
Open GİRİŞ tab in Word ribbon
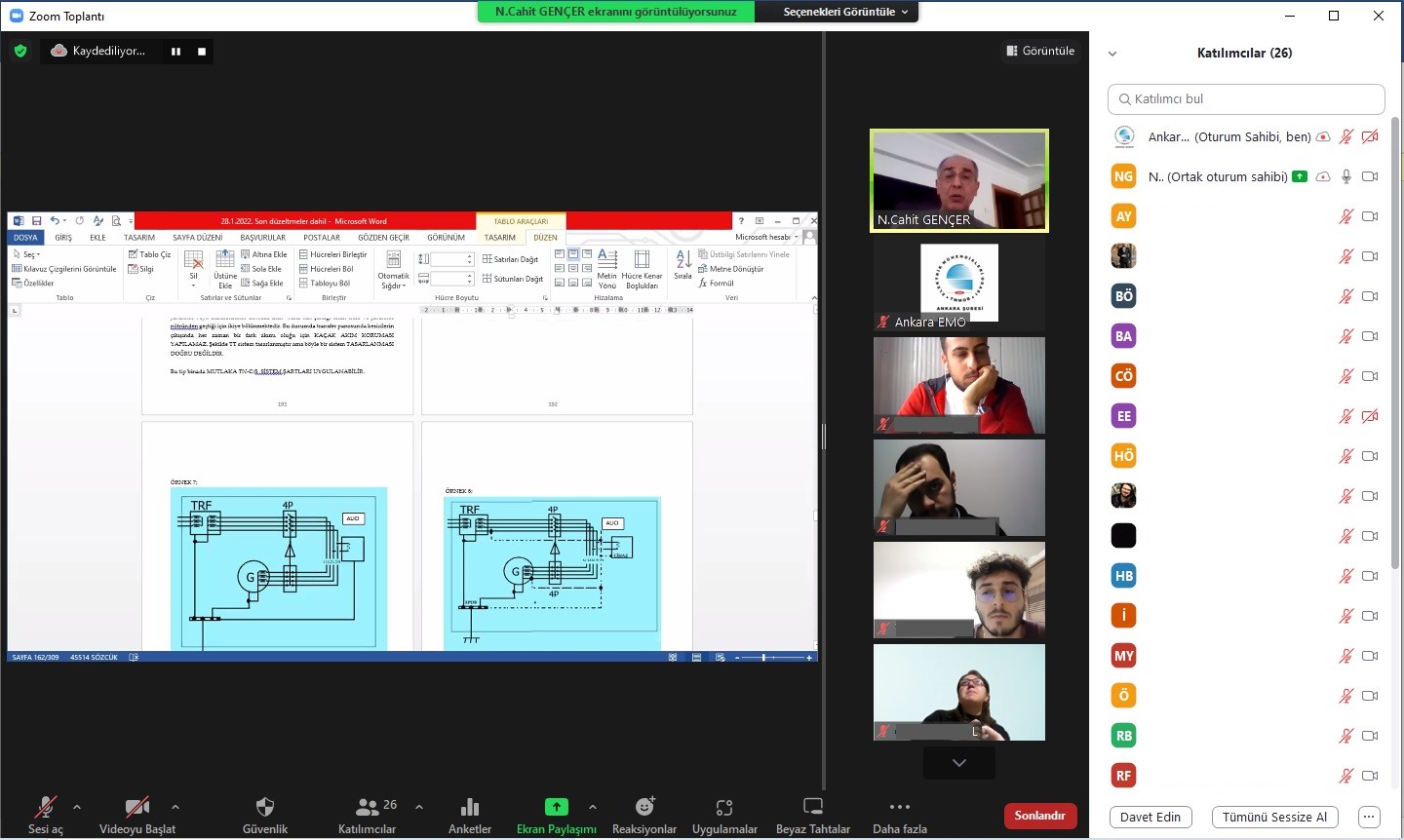(63, 238)
